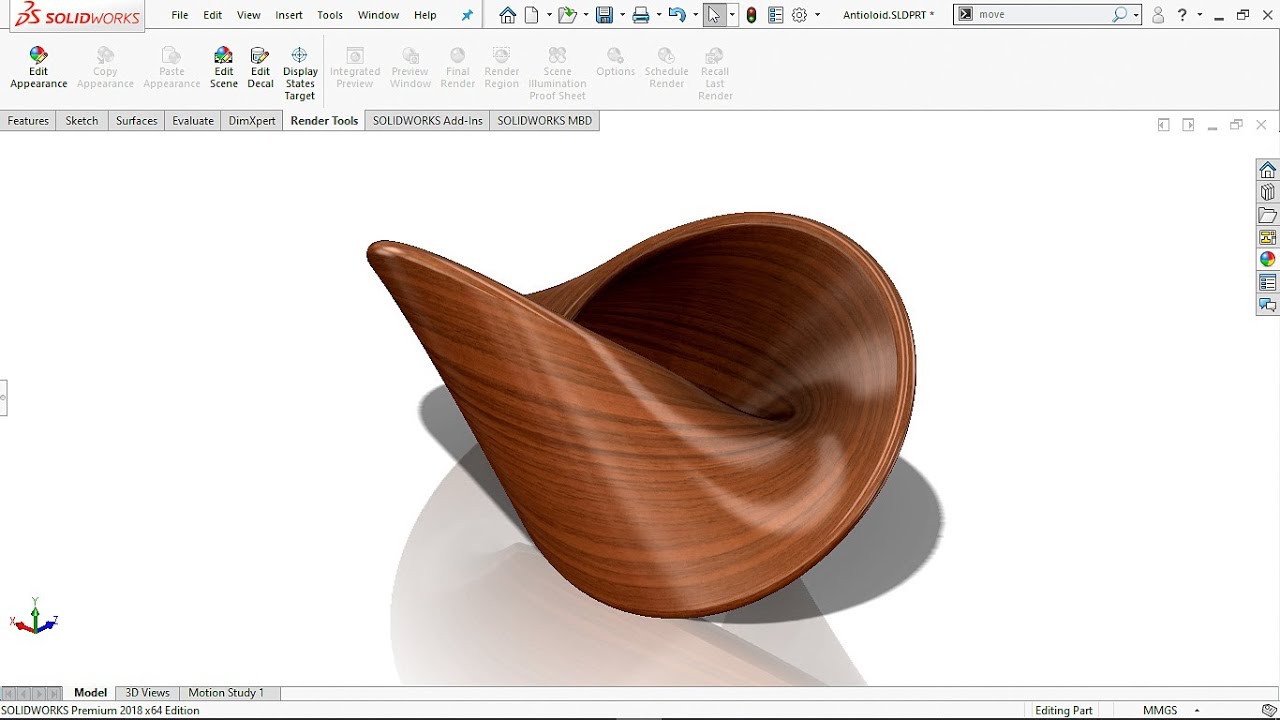
Task: Click the Home icon in the top toolbar
Action: pyautogui.click(x=508, y=15)
